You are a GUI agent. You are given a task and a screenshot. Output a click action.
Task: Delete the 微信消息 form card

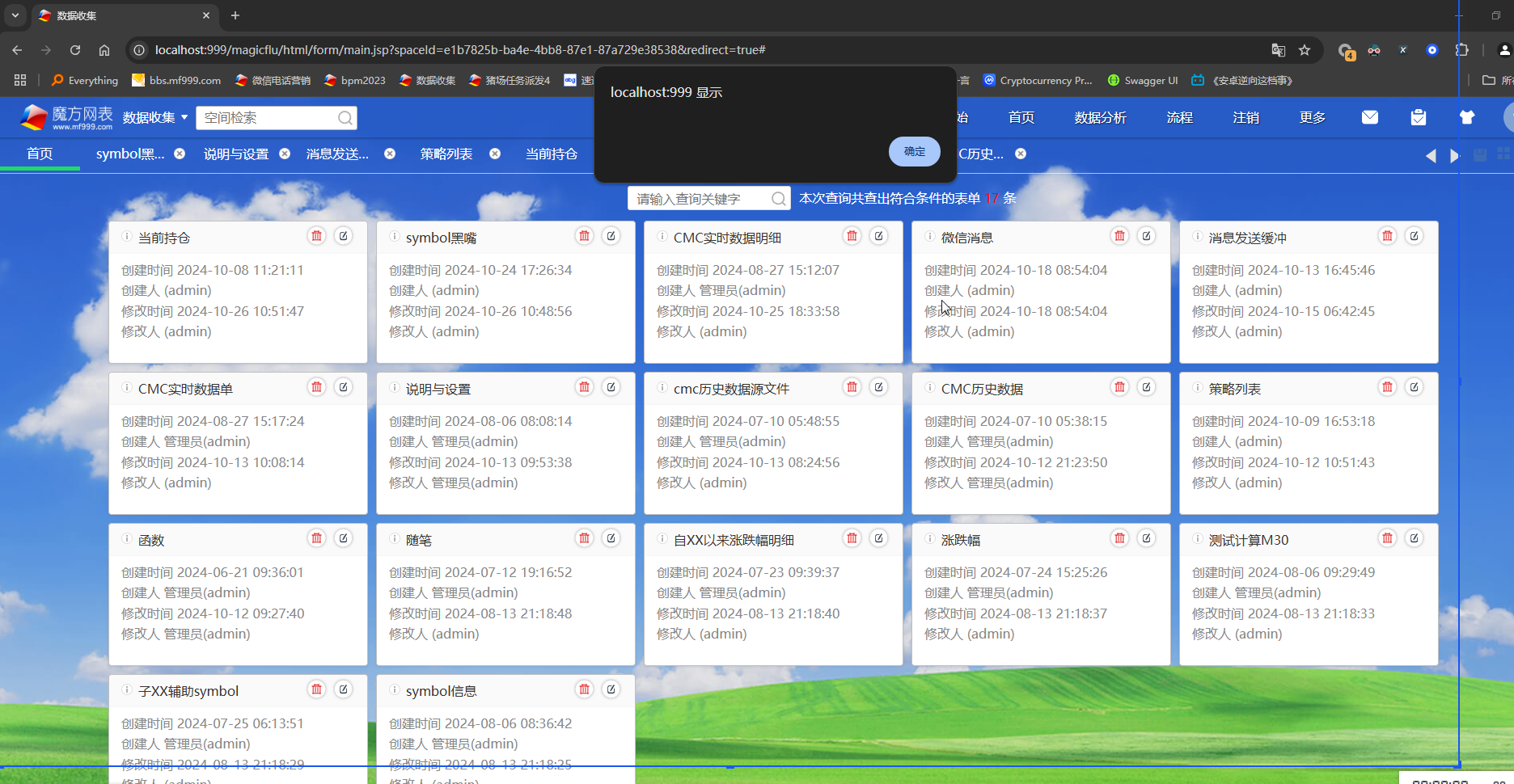point(1120,236)
